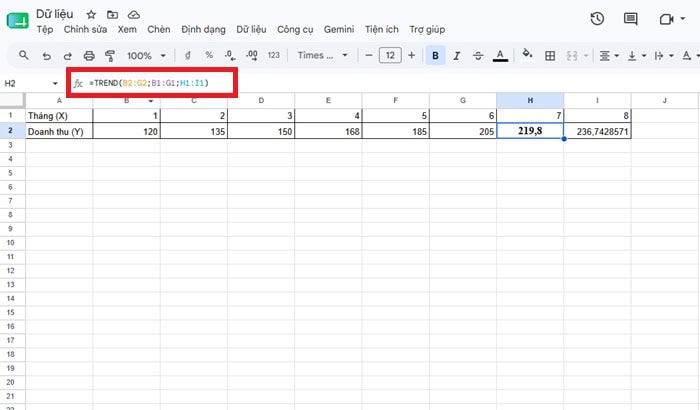The image size is (700, 410).
Task: Open the comments icon
Action: [x=630, y=19]
